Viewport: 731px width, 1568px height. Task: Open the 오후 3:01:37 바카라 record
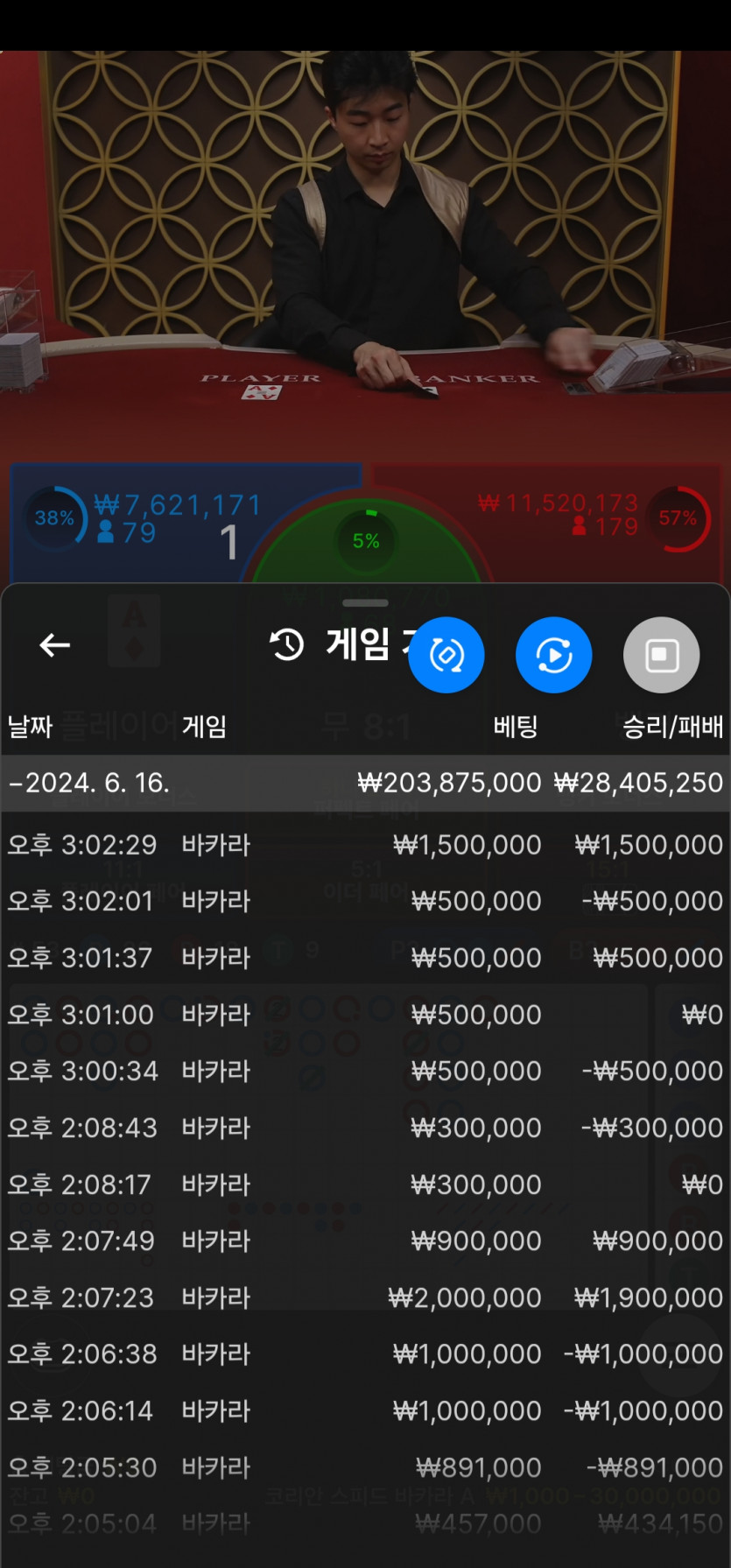(x=366, y=958)
